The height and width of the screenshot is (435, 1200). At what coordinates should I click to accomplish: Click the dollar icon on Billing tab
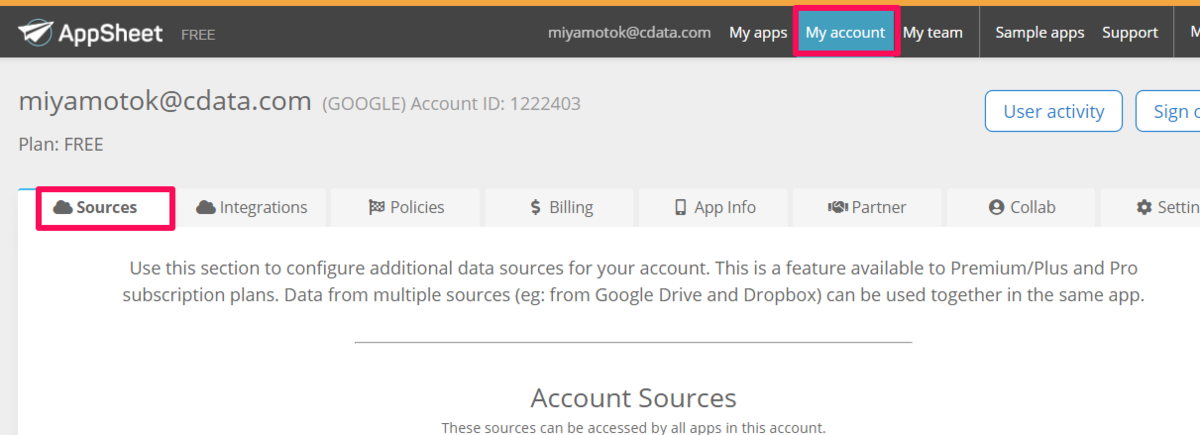pyautogui.click(x=536, y=208)
